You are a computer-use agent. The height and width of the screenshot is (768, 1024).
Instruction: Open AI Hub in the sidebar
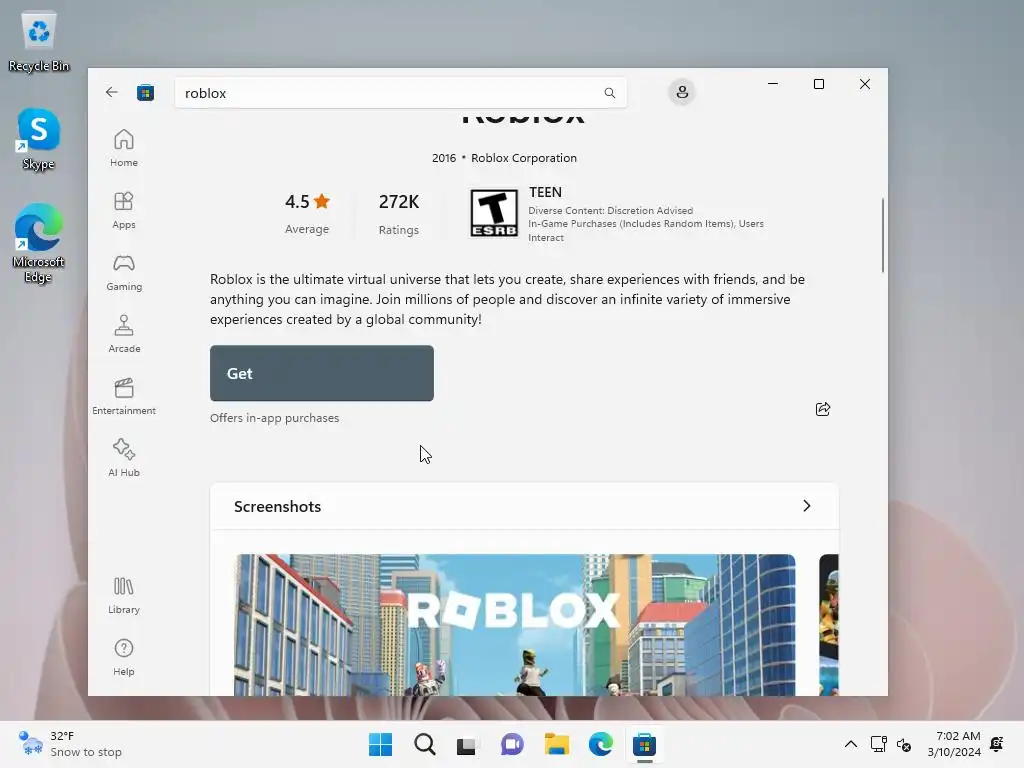(x=124, y=458)
